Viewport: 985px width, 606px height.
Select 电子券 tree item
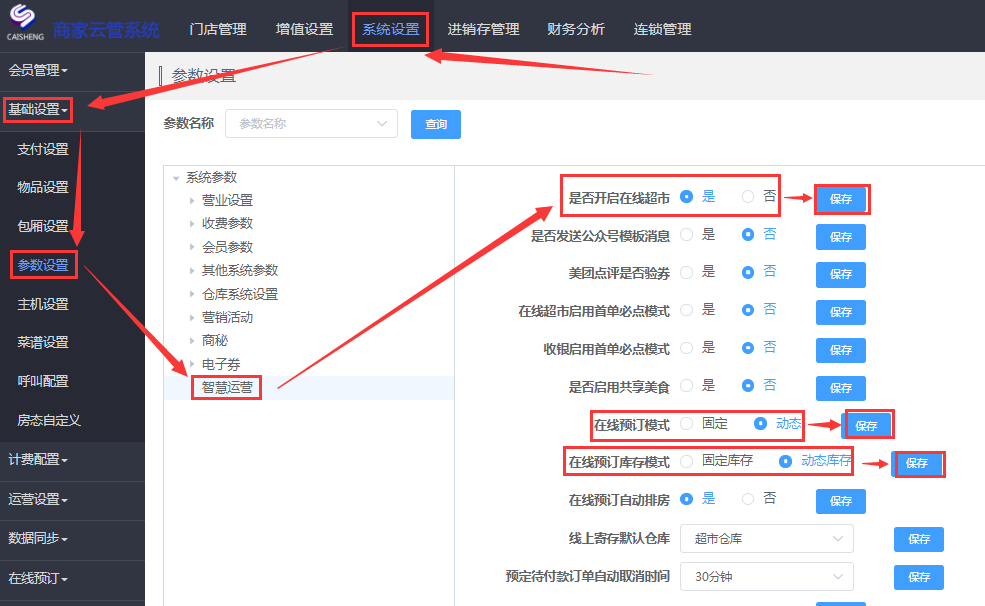tap(220, 365)
